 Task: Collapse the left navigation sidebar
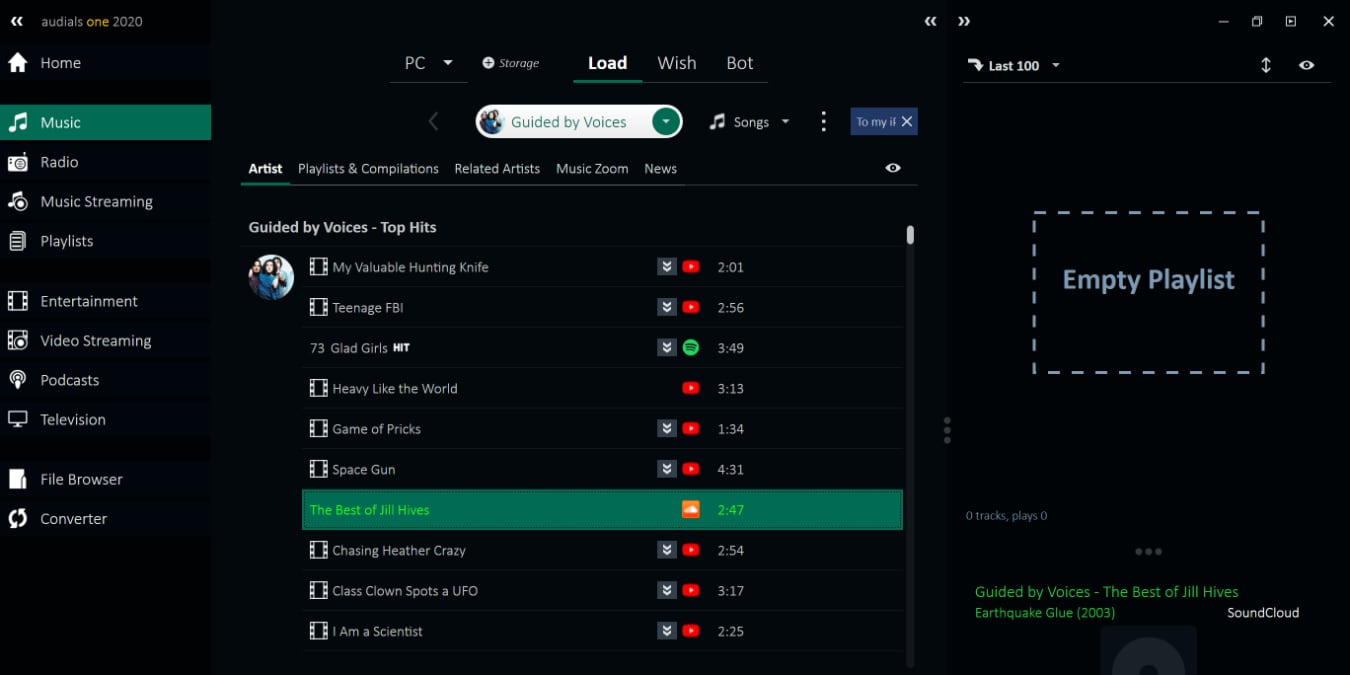16,21
